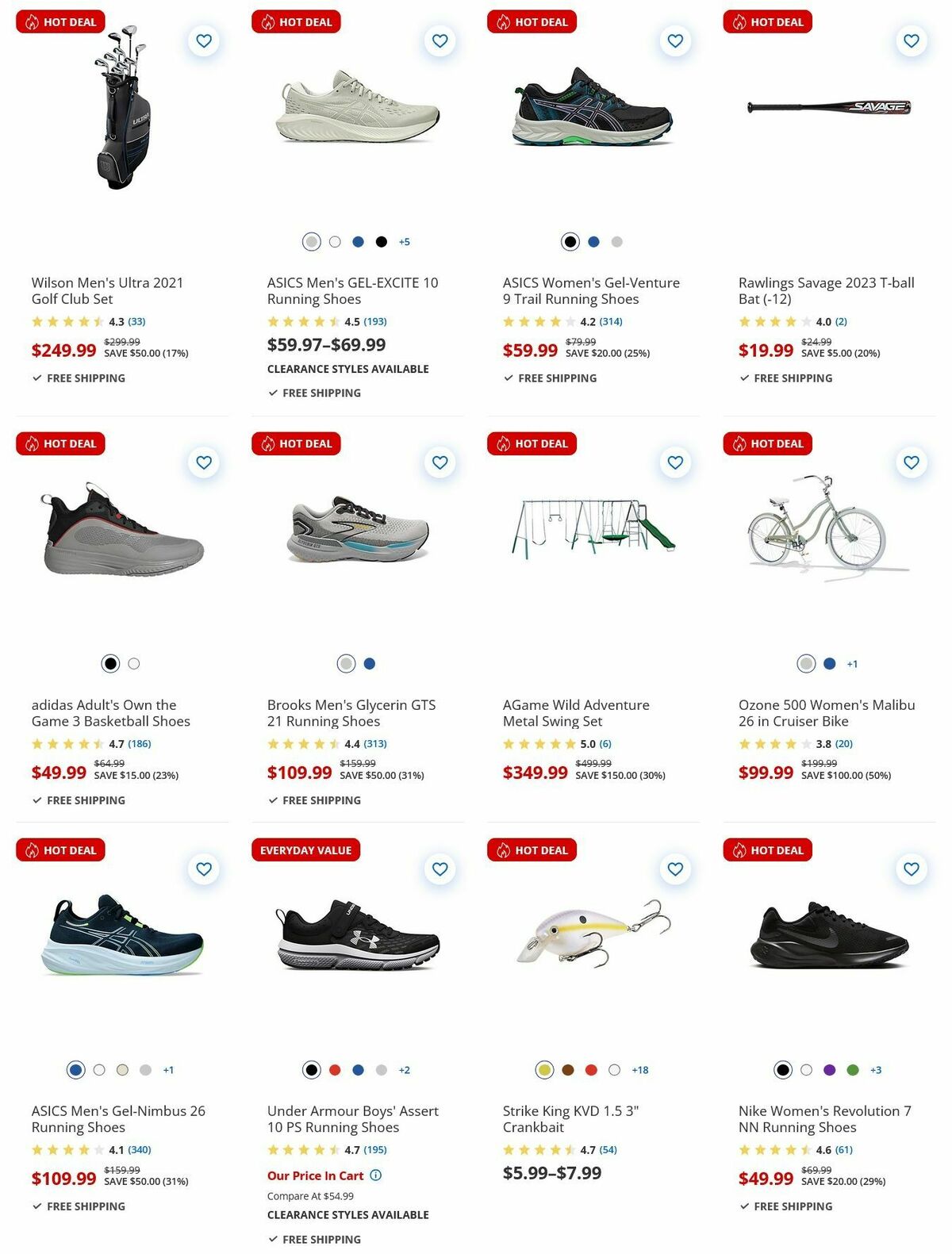Image resolution: width=952 pixels, height=1254 pixels.
Task: Expand the +5 extra colors on ASICS GEL-EXCITE 10
Action: tap(404, 242)
